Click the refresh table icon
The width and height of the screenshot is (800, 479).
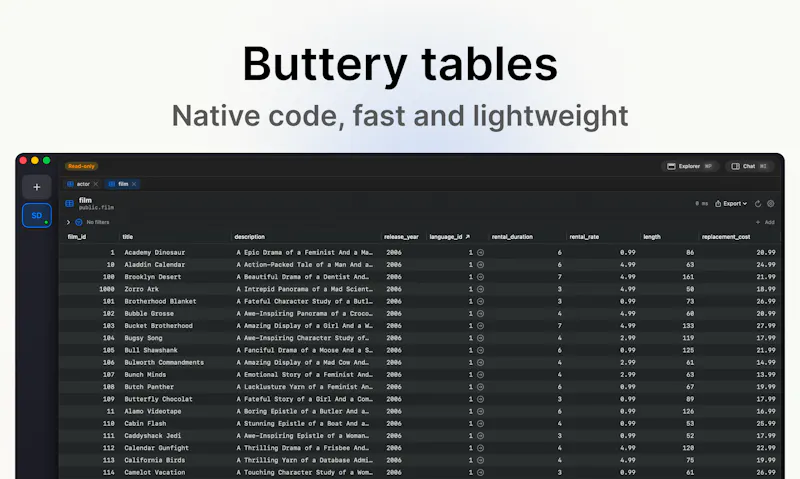coord(758,204)
